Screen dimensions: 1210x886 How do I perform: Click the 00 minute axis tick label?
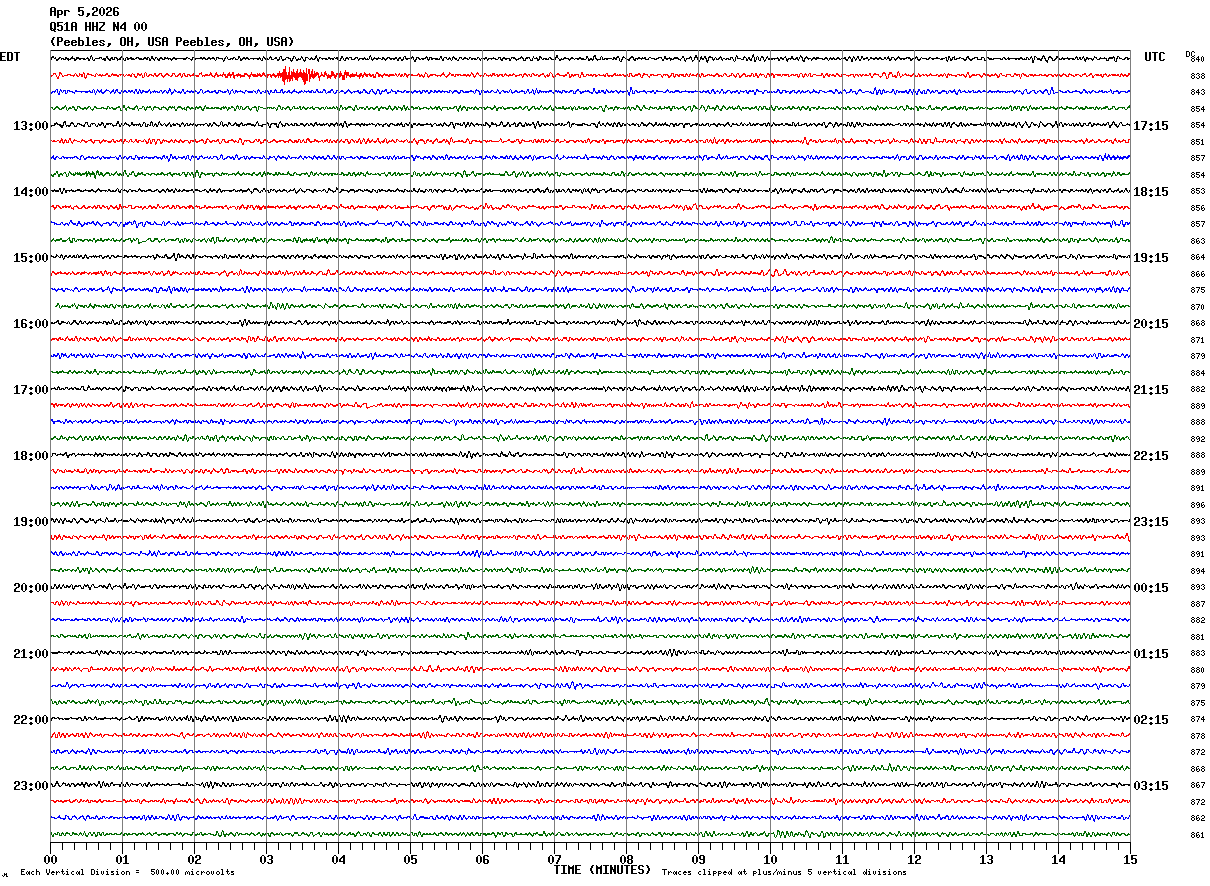click(50, 860)
